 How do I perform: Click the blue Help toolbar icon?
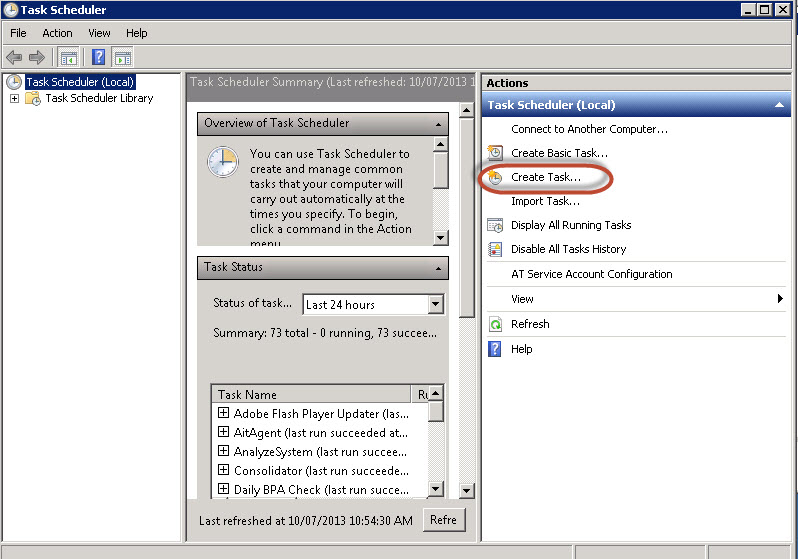coord(99,57)
